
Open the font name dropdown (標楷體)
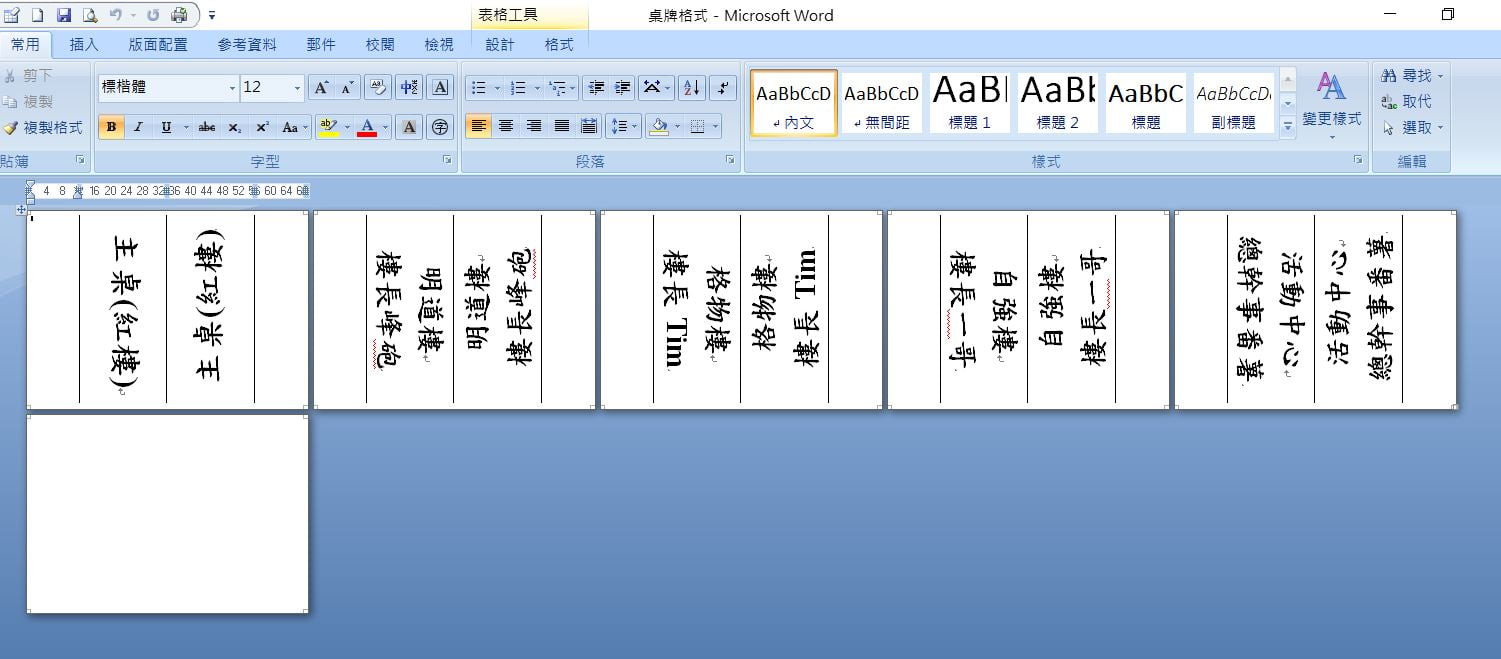click(x=232, y=88)
